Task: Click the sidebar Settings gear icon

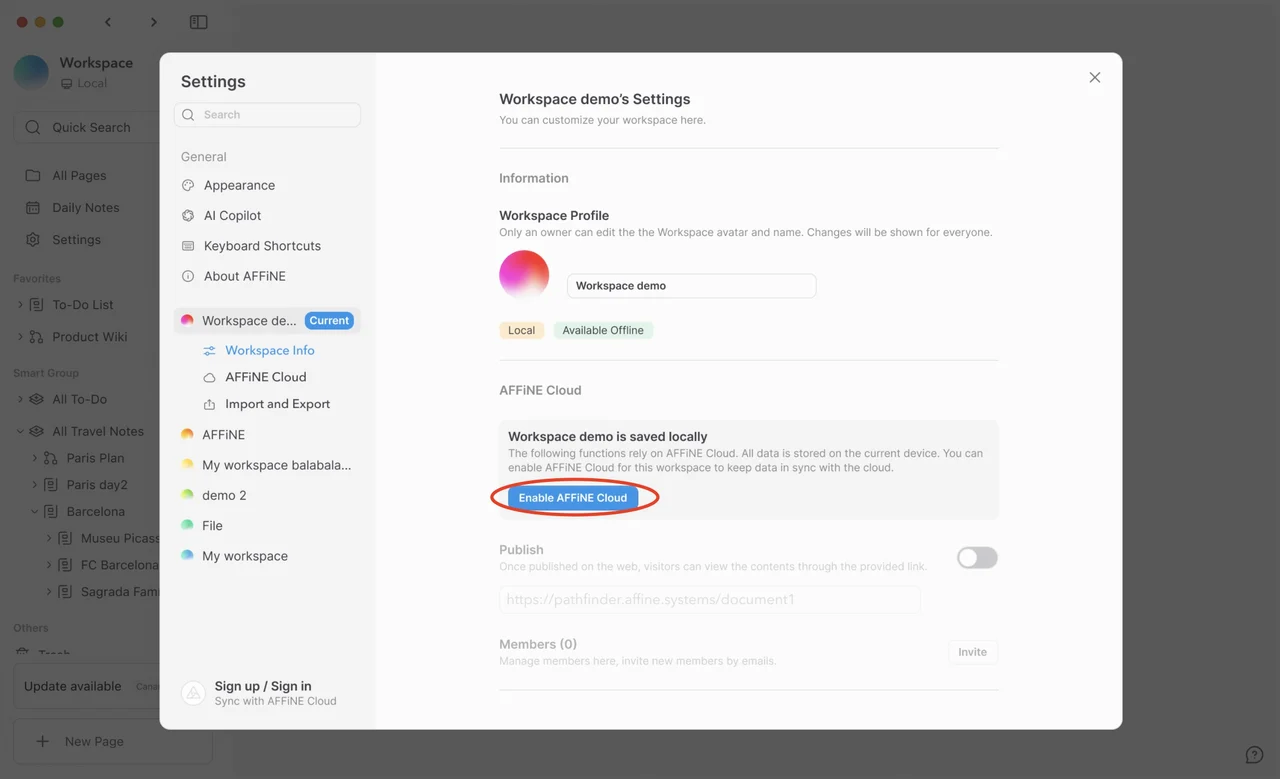Action: 33,240
